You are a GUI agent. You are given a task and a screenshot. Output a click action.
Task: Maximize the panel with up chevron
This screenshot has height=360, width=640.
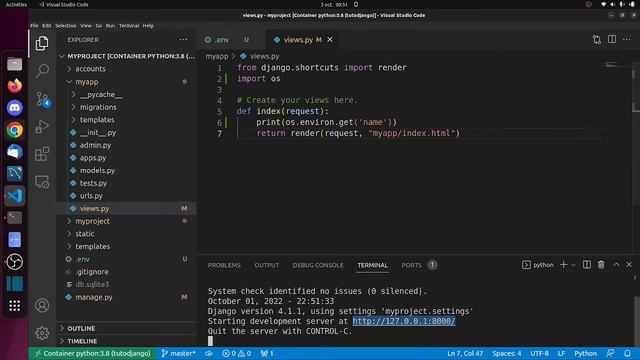pyautogui.click(x=616, y=265)
